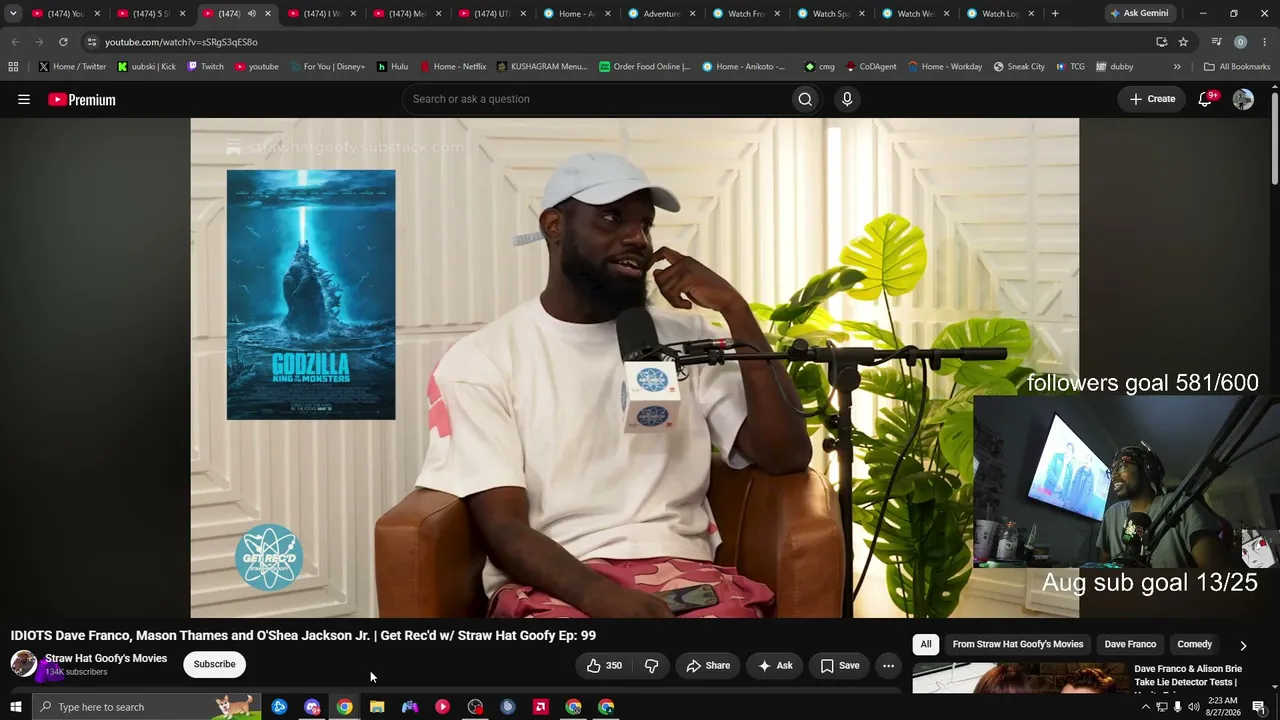
Task: Focus the YouTube search box
Action: (x=595, y=99)
